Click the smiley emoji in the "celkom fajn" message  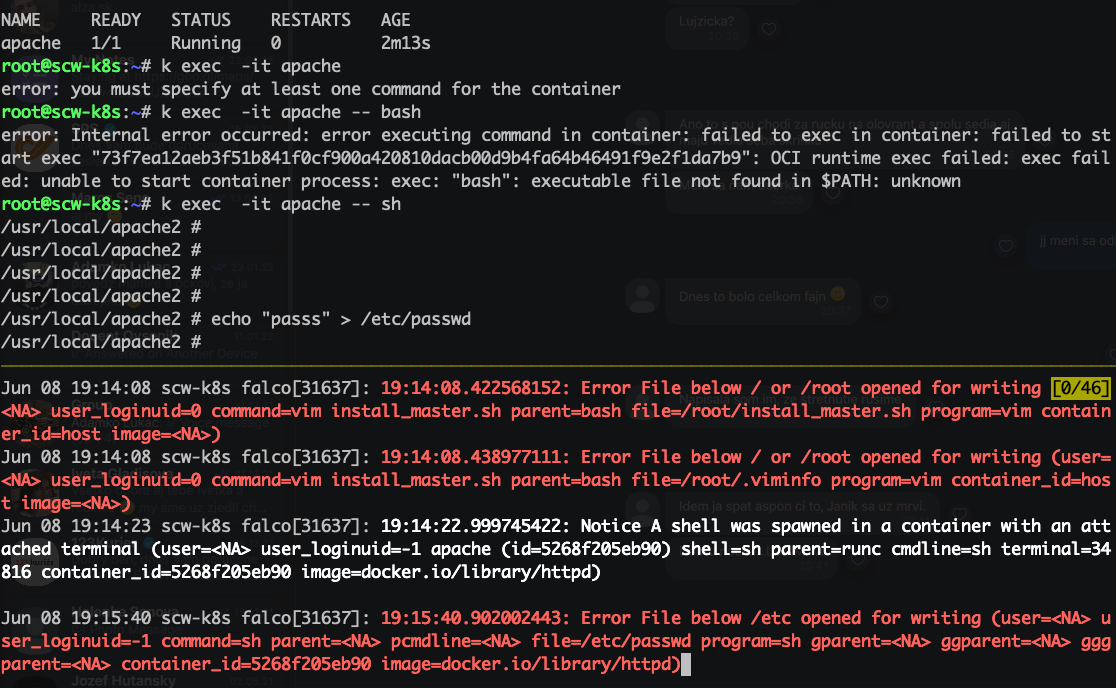click(838, 295)
